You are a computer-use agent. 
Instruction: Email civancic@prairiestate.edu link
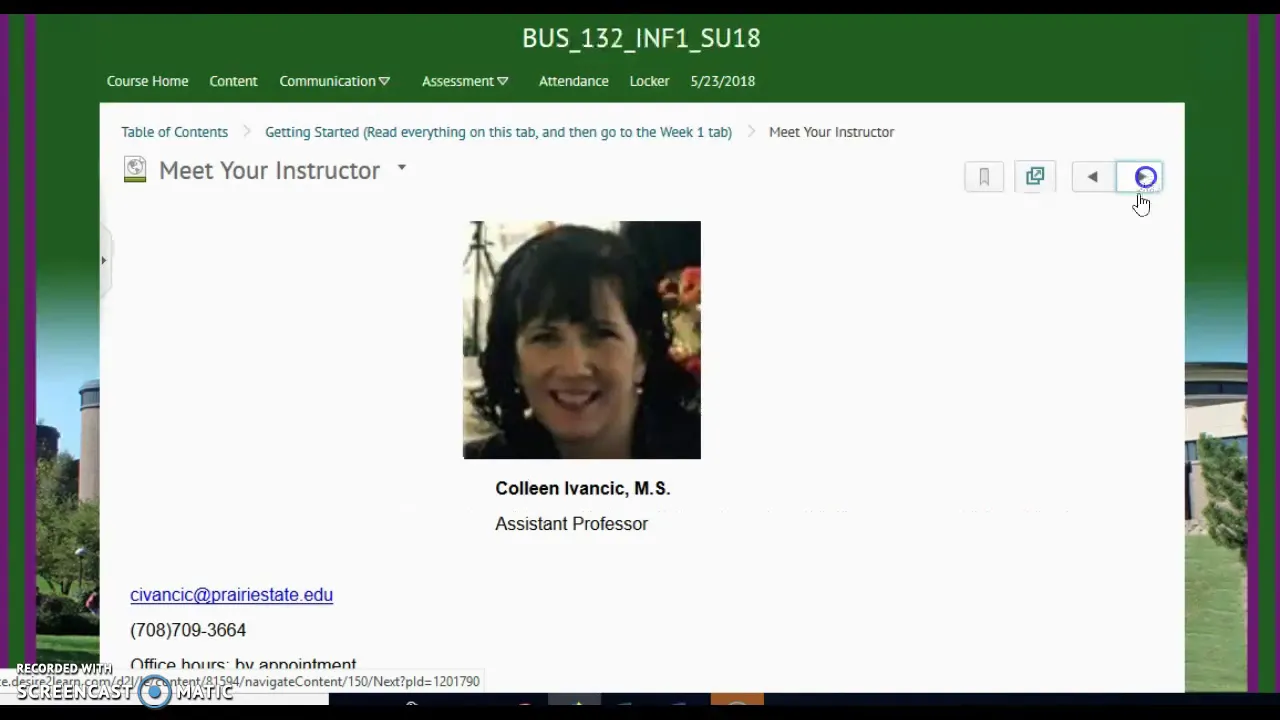click(231, 595)
